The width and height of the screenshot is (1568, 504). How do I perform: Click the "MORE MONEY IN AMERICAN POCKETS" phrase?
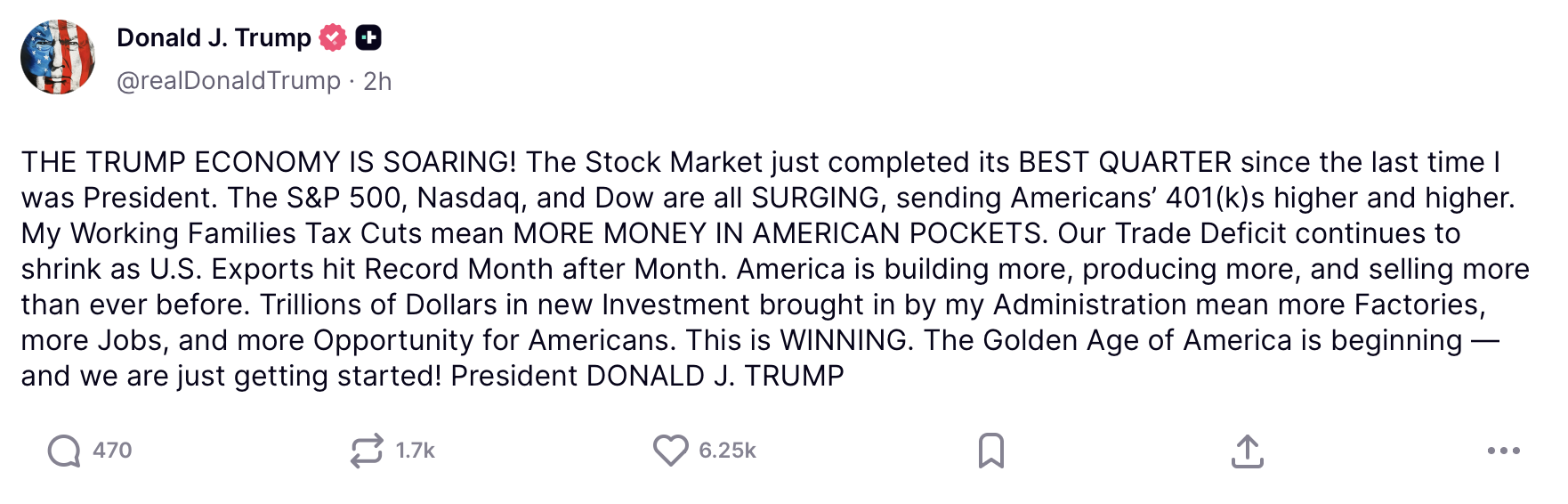coord(778,233)
